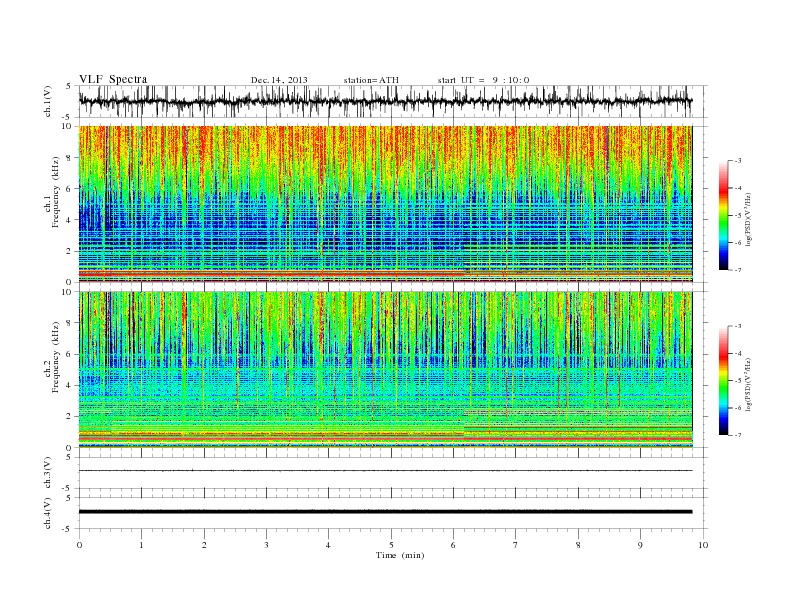Click the ch.1 spectrogram color bar

pos(723,215)
